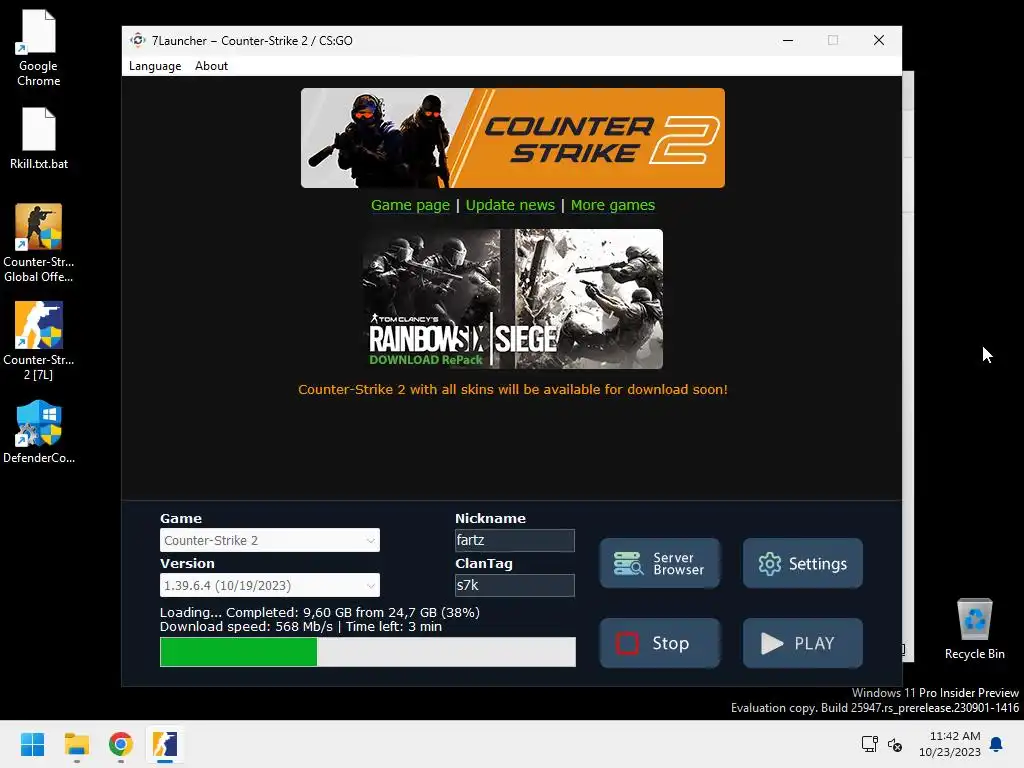Screen dimensions: 1024x768
Task: Click the 7Launcher title bar logo
Action: pyautogui.click(x=137, y=40)
